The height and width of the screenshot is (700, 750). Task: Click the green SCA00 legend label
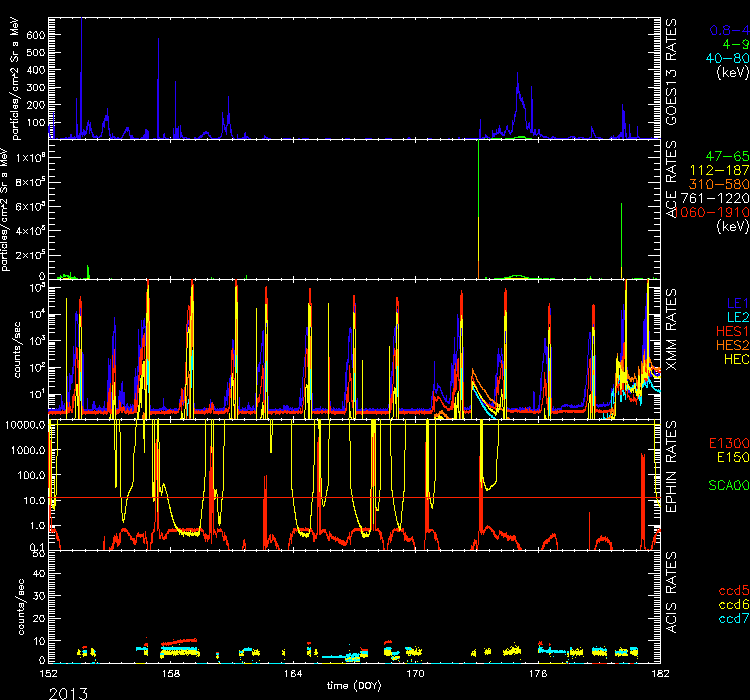coord(726,484)
